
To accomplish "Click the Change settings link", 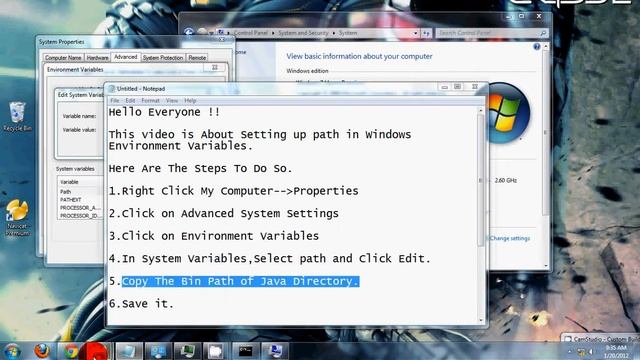I will [x=509, y=238].
